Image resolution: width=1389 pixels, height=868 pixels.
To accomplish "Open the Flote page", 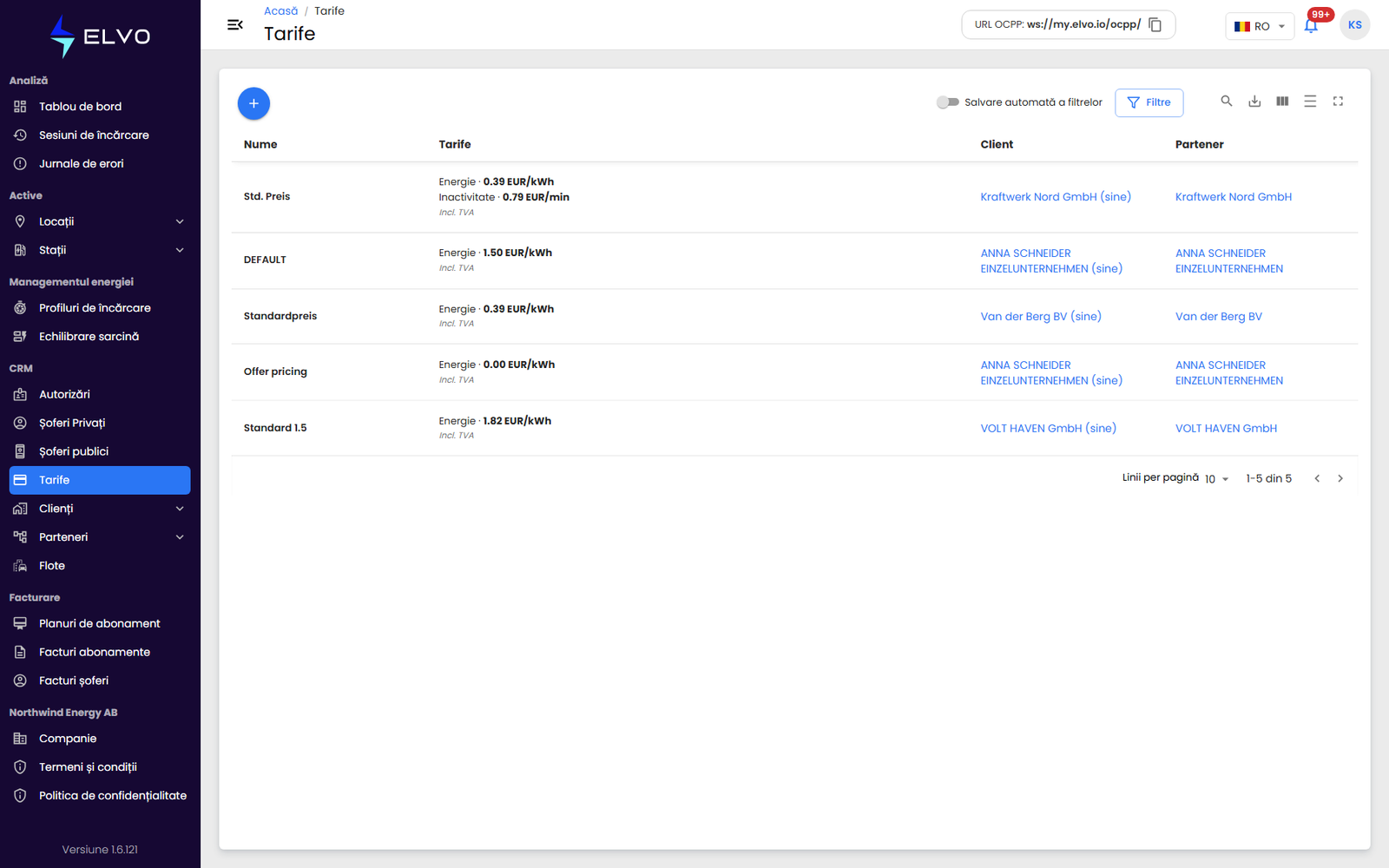I will pyautogui.click(x=100, y=566).
